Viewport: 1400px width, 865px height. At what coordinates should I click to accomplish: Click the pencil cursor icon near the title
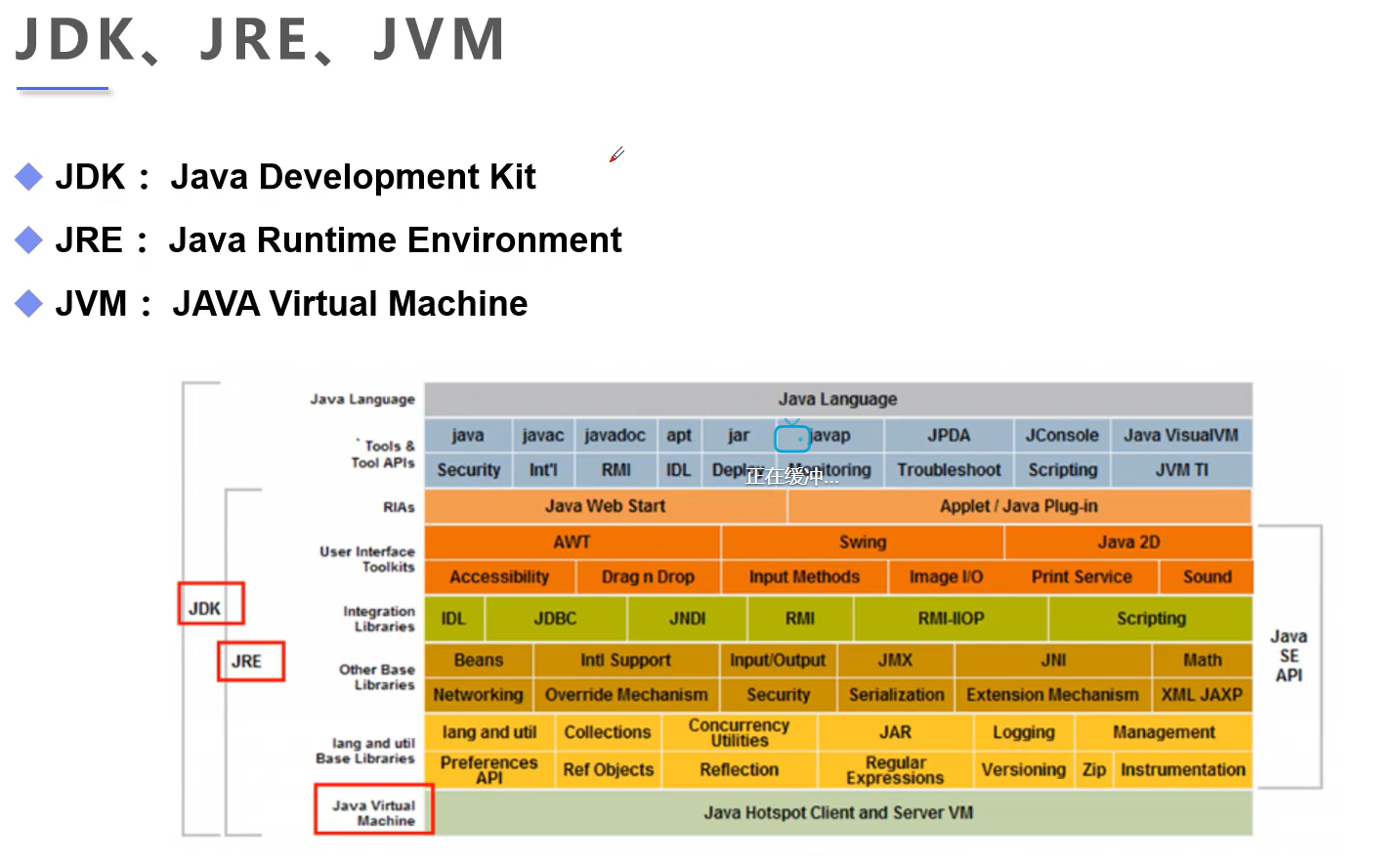coord(617,155)
